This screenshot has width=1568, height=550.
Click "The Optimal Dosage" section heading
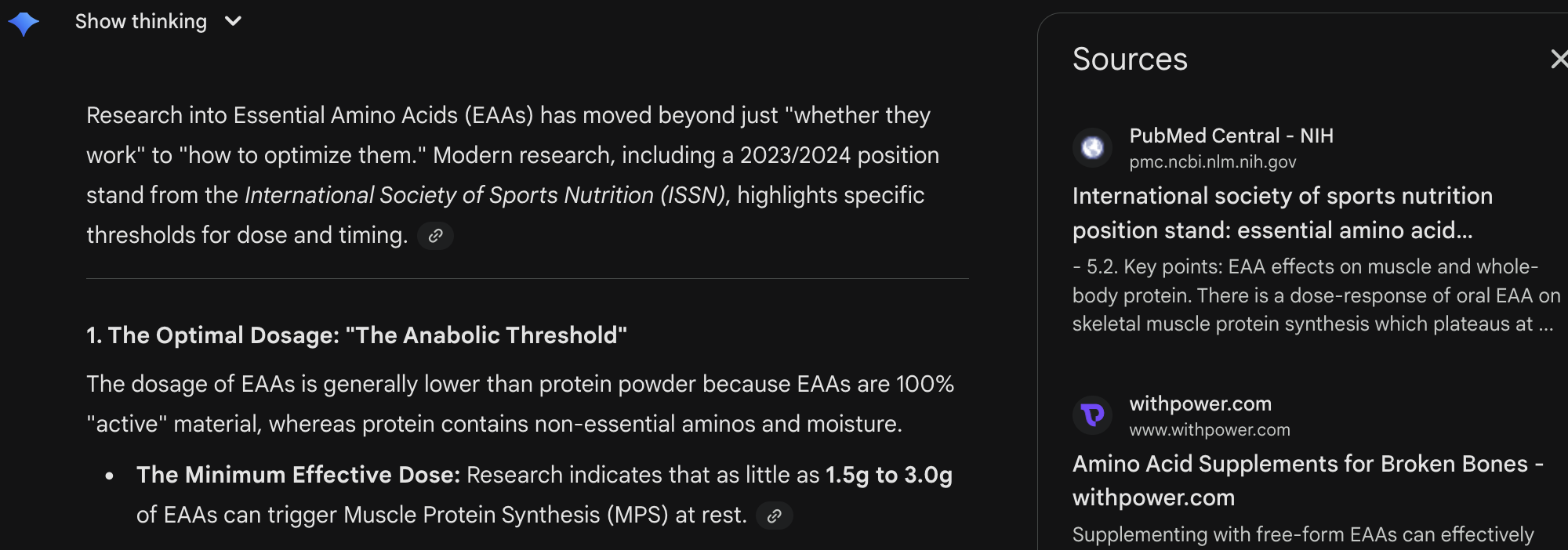[356, 335]
